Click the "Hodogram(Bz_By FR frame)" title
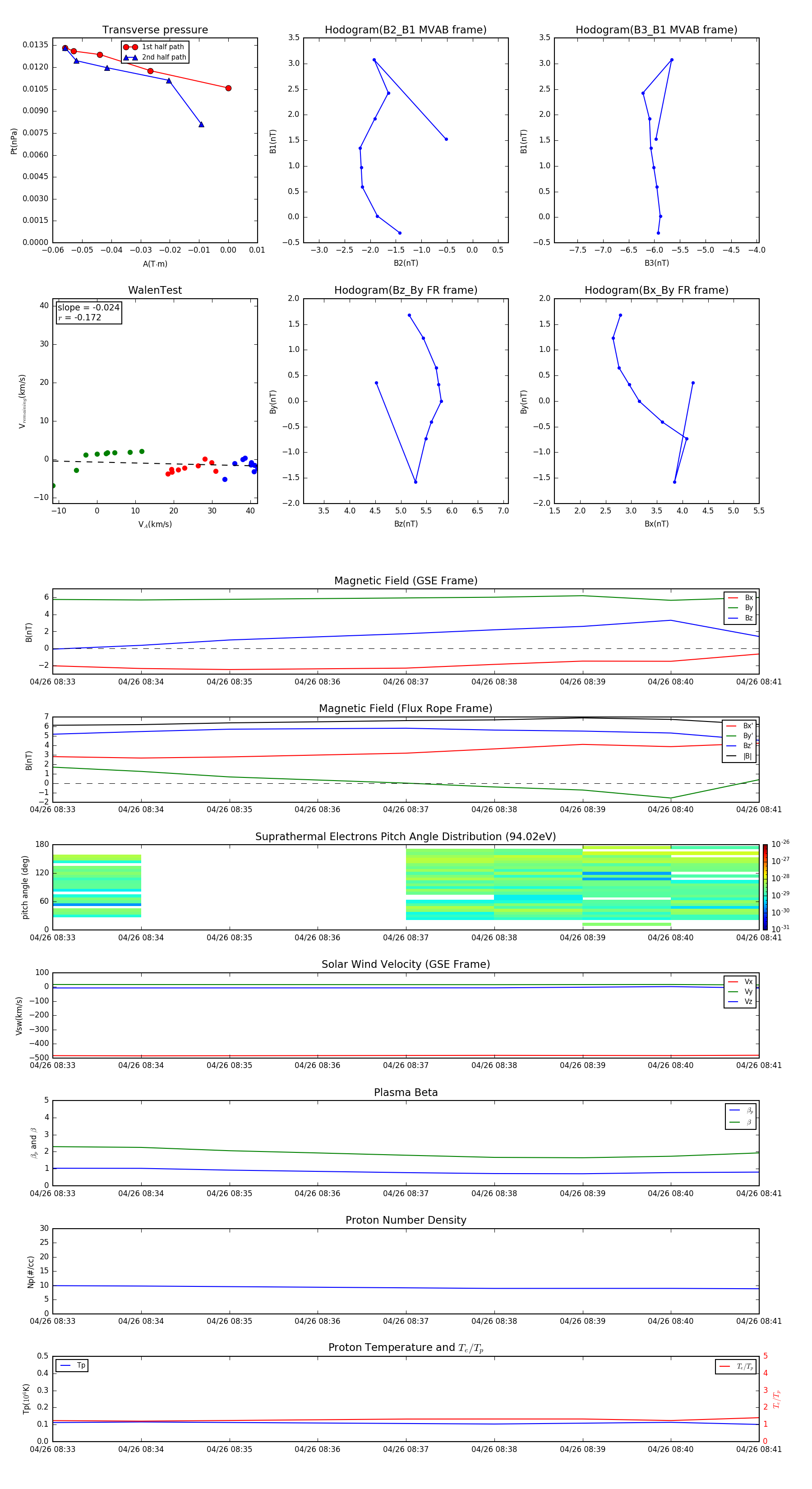Viewport: 812px width, 1489px height. click(x=406, y=290)
